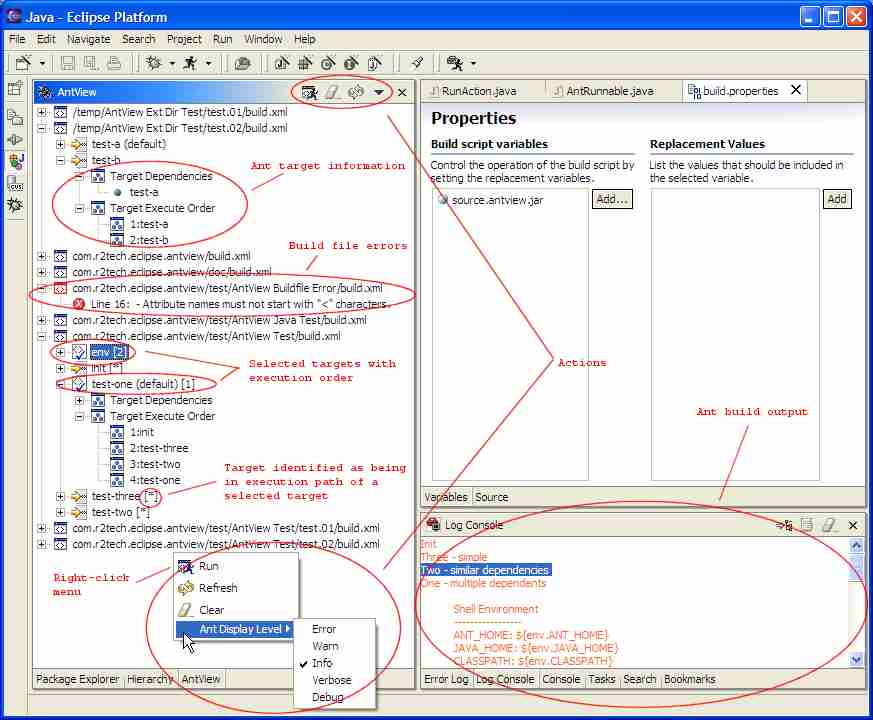Click the Log Console scrollbar down arrow
The width and height of the screenshot is (873, 720).
click(856, 660)
